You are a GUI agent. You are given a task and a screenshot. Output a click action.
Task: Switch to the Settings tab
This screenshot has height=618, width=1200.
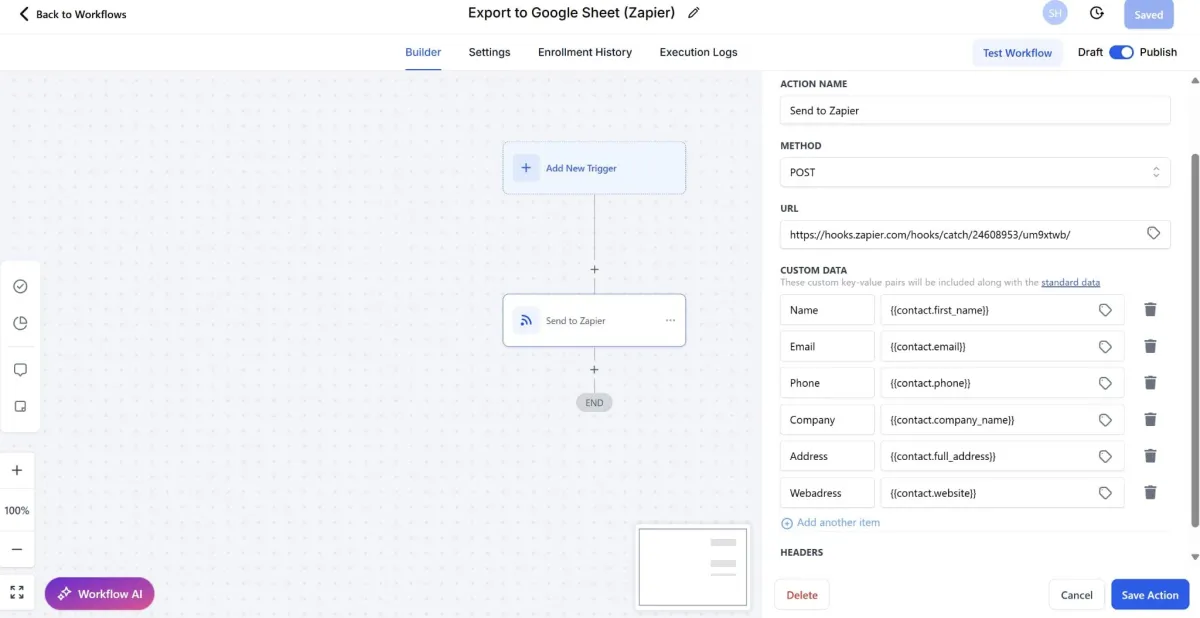[489, 52]
